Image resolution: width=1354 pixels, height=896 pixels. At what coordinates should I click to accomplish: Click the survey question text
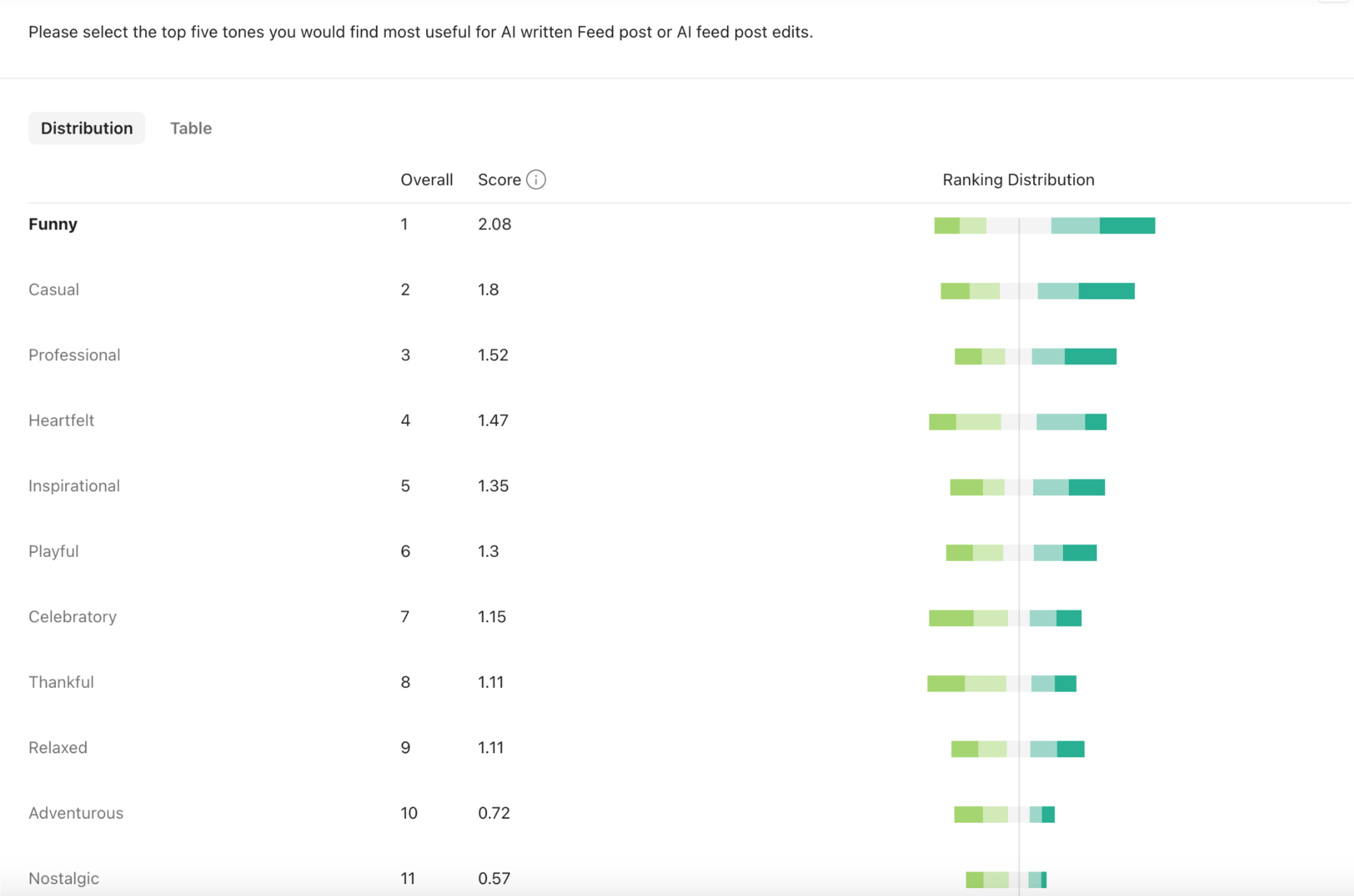(x=421, y=32)
